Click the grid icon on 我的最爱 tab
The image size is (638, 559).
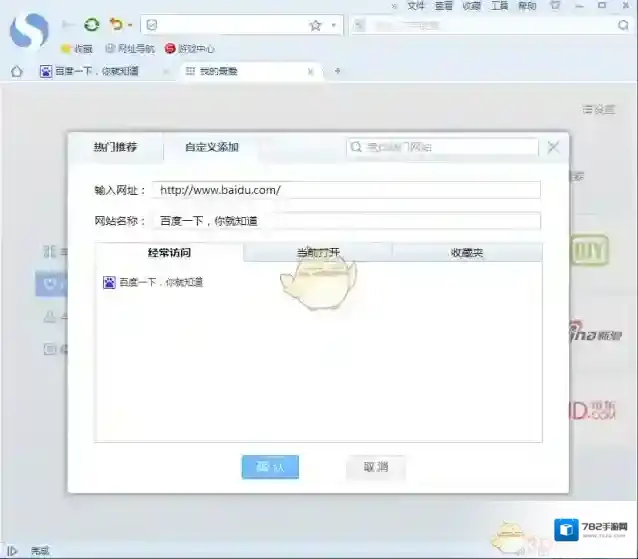click(190, 72)
